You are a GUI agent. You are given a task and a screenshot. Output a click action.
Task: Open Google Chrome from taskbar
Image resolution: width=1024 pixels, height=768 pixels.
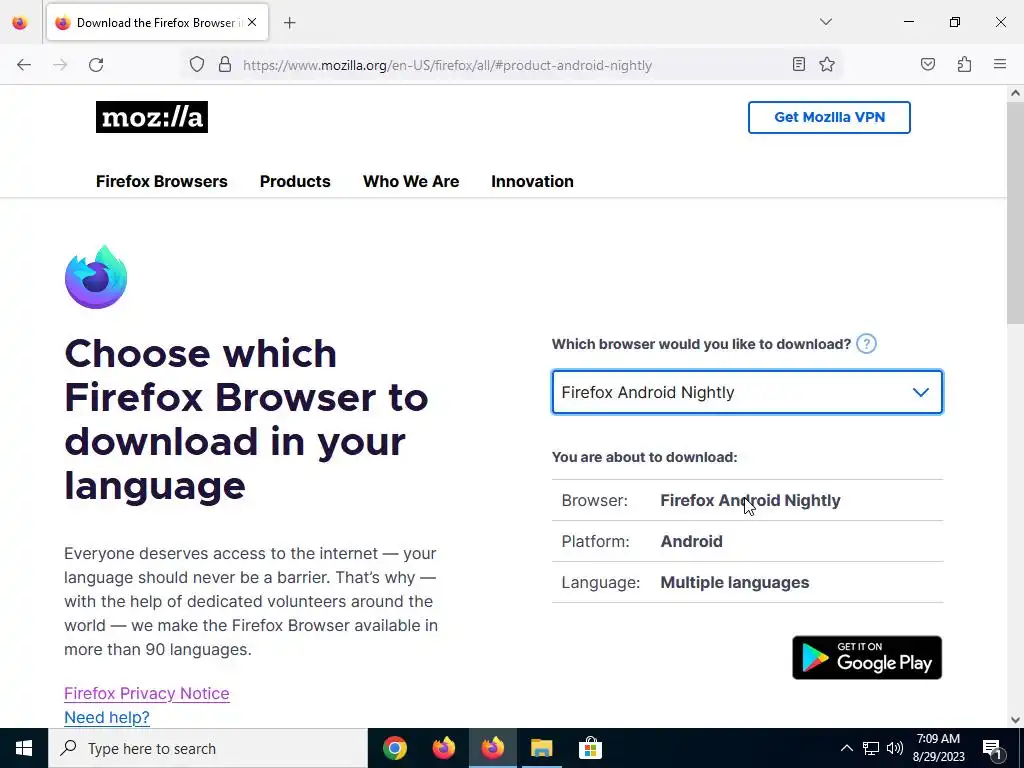point(395,748)
